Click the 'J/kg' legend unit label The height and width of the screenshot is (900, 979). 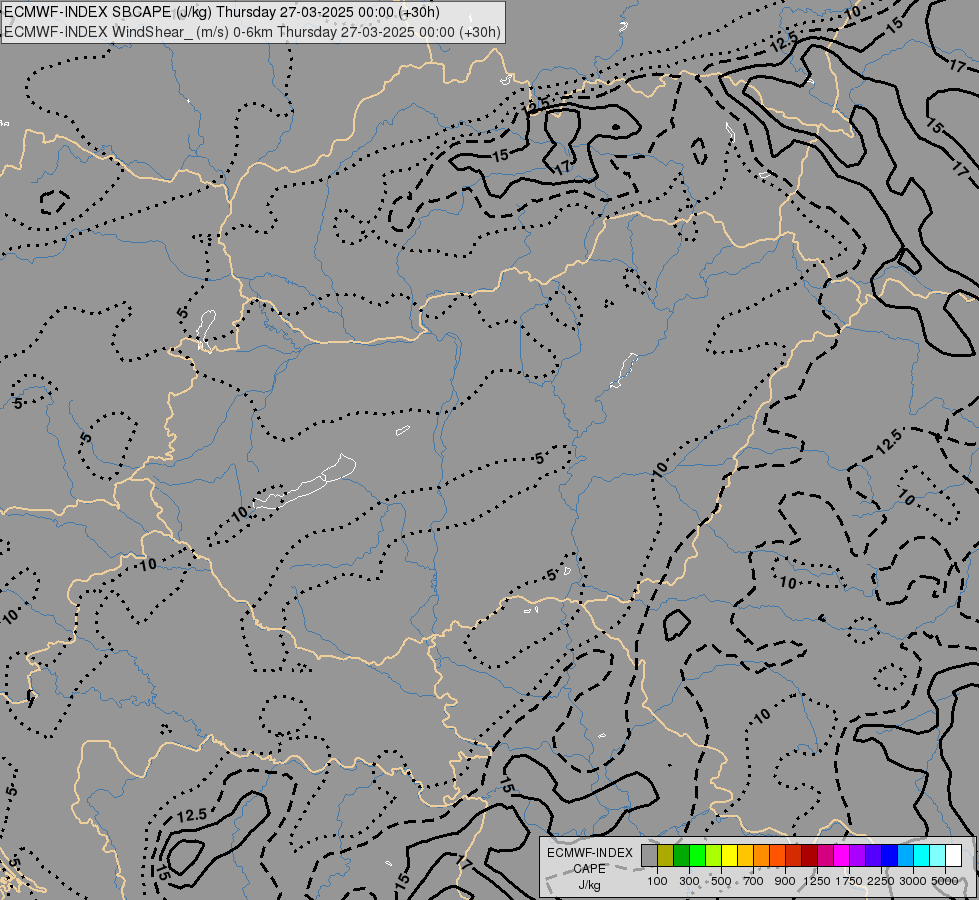[589, 885]
